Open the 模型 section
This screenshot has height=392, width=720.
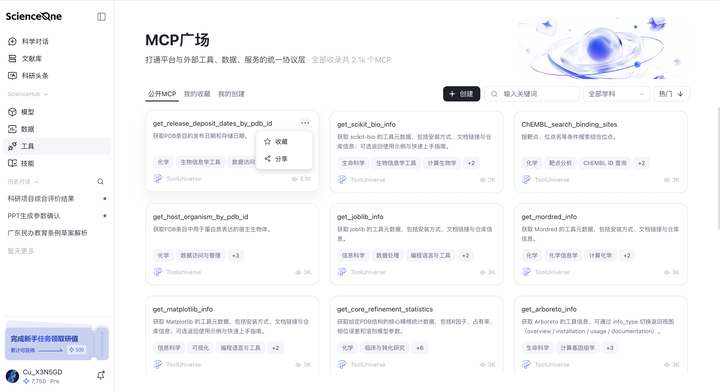pos(57,112)
